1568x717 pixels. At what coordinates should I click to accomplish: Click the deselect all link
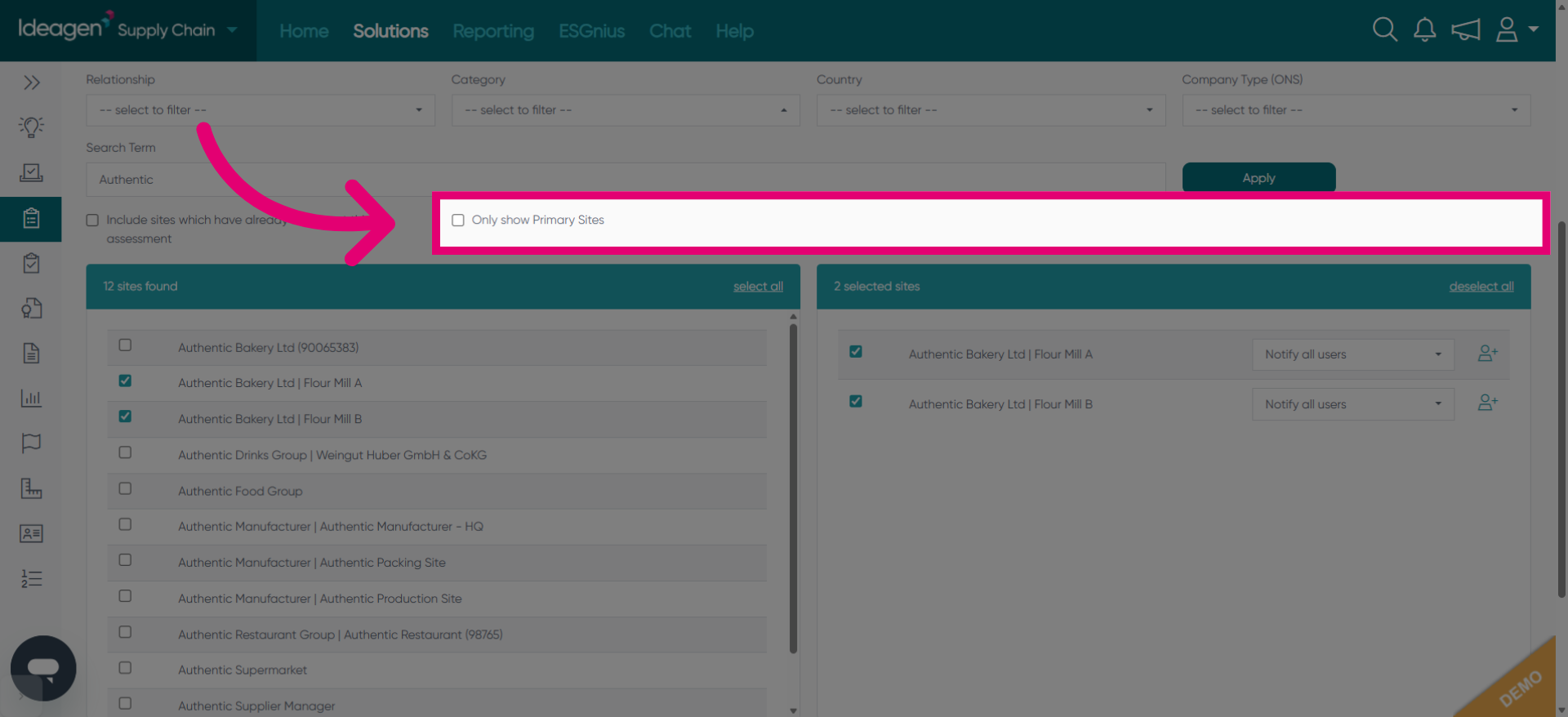1481,287
